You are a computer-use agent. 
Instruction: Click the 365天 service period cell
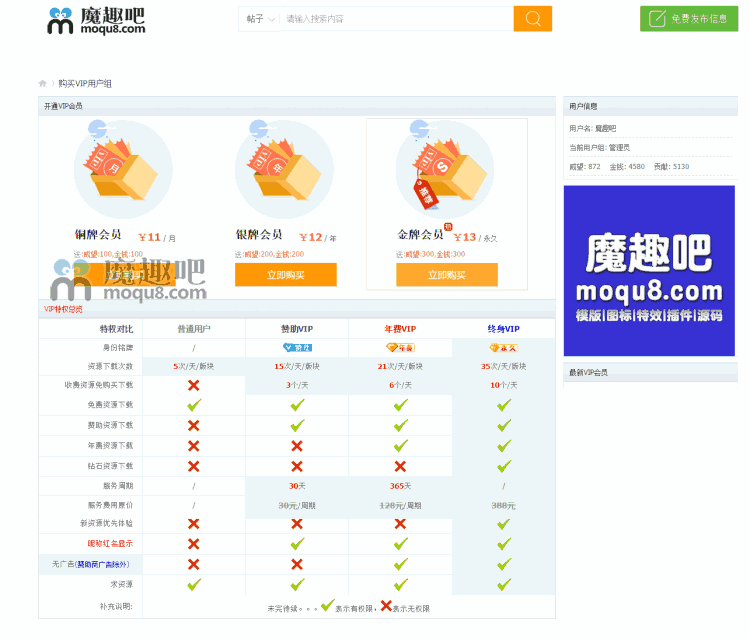(400, 486)
